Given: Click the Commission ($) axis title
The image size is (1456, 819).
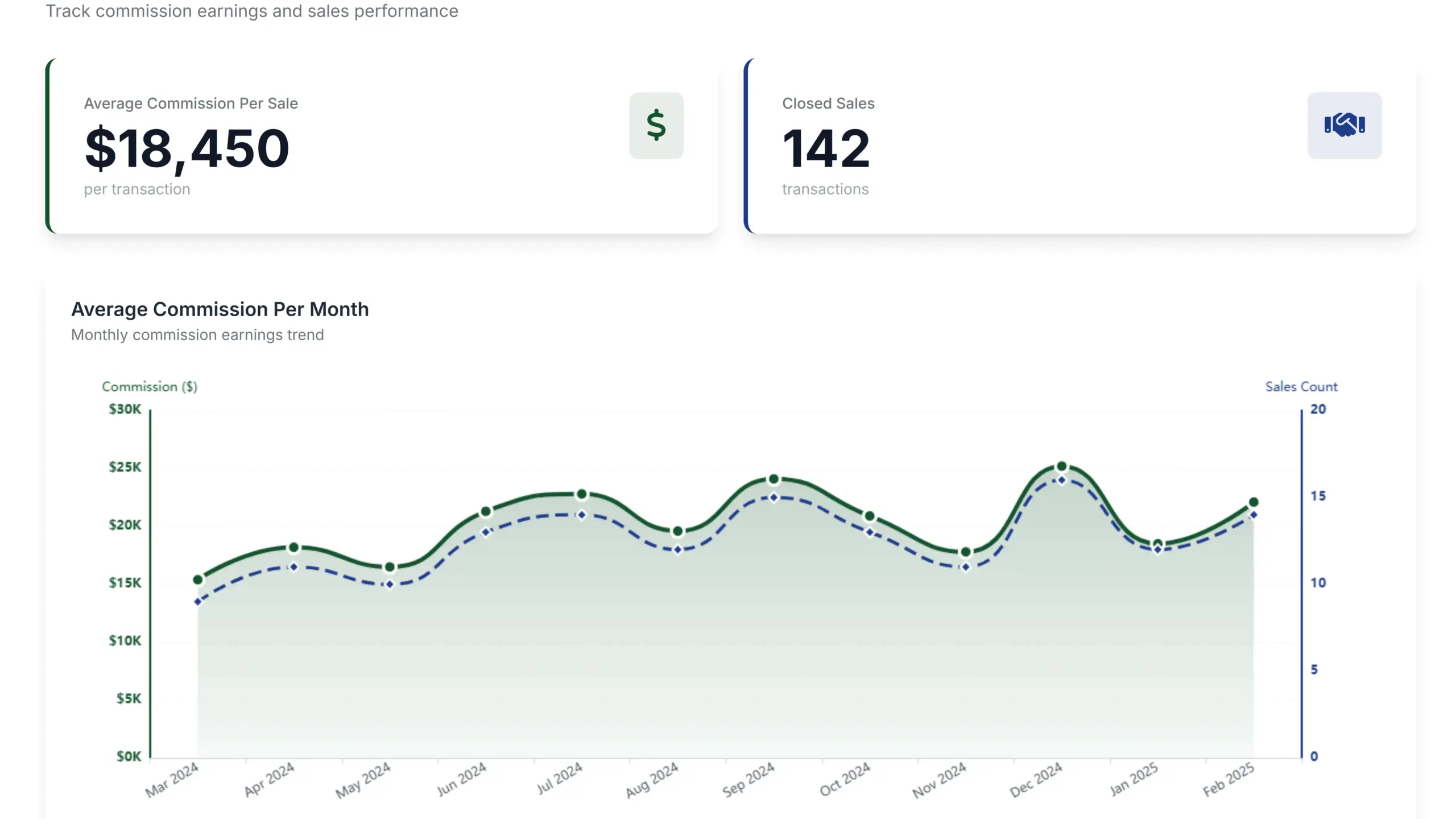Looking at the screenshot, I should [x=150, y=387].
